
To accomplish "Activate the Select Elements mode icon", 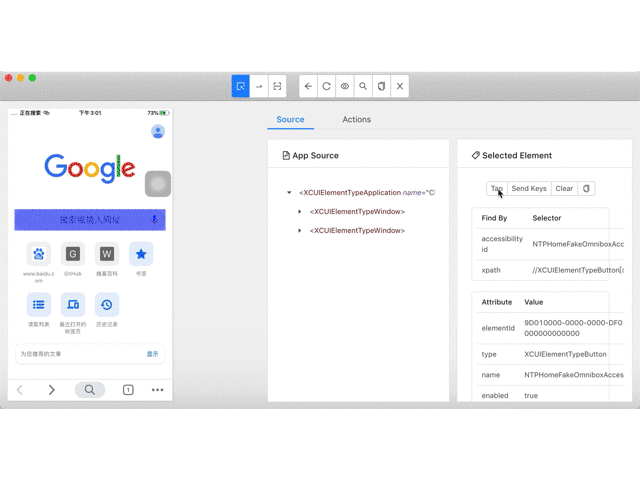I will [240, 86].
